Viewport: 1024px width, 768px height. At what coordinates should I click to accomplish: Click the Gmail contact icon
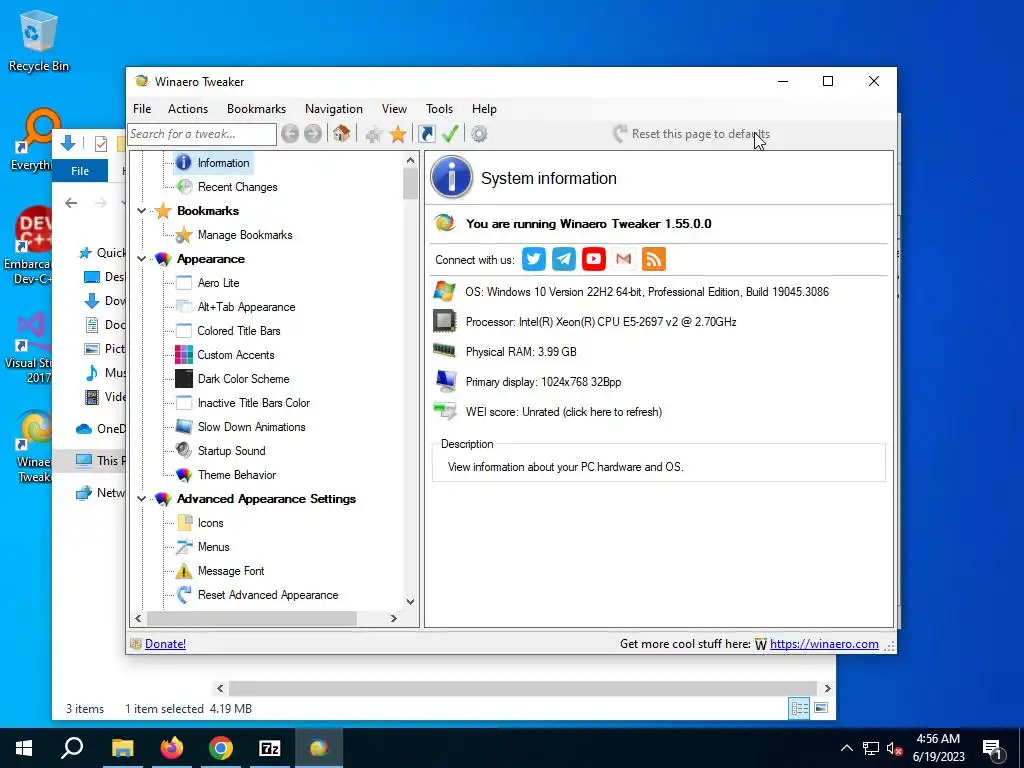tap(624, 259)
